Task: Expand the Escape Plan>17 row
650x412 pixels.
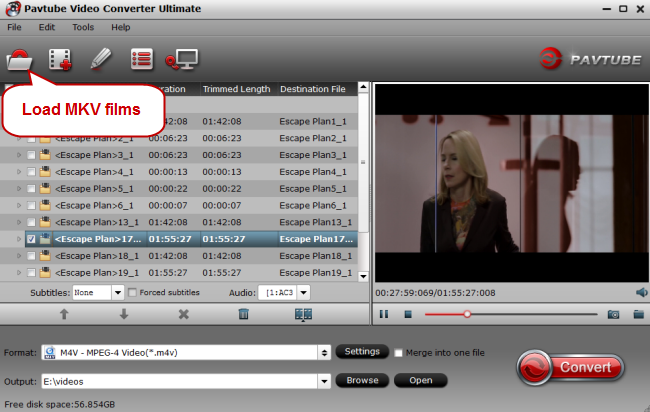Action: (19, 239)
